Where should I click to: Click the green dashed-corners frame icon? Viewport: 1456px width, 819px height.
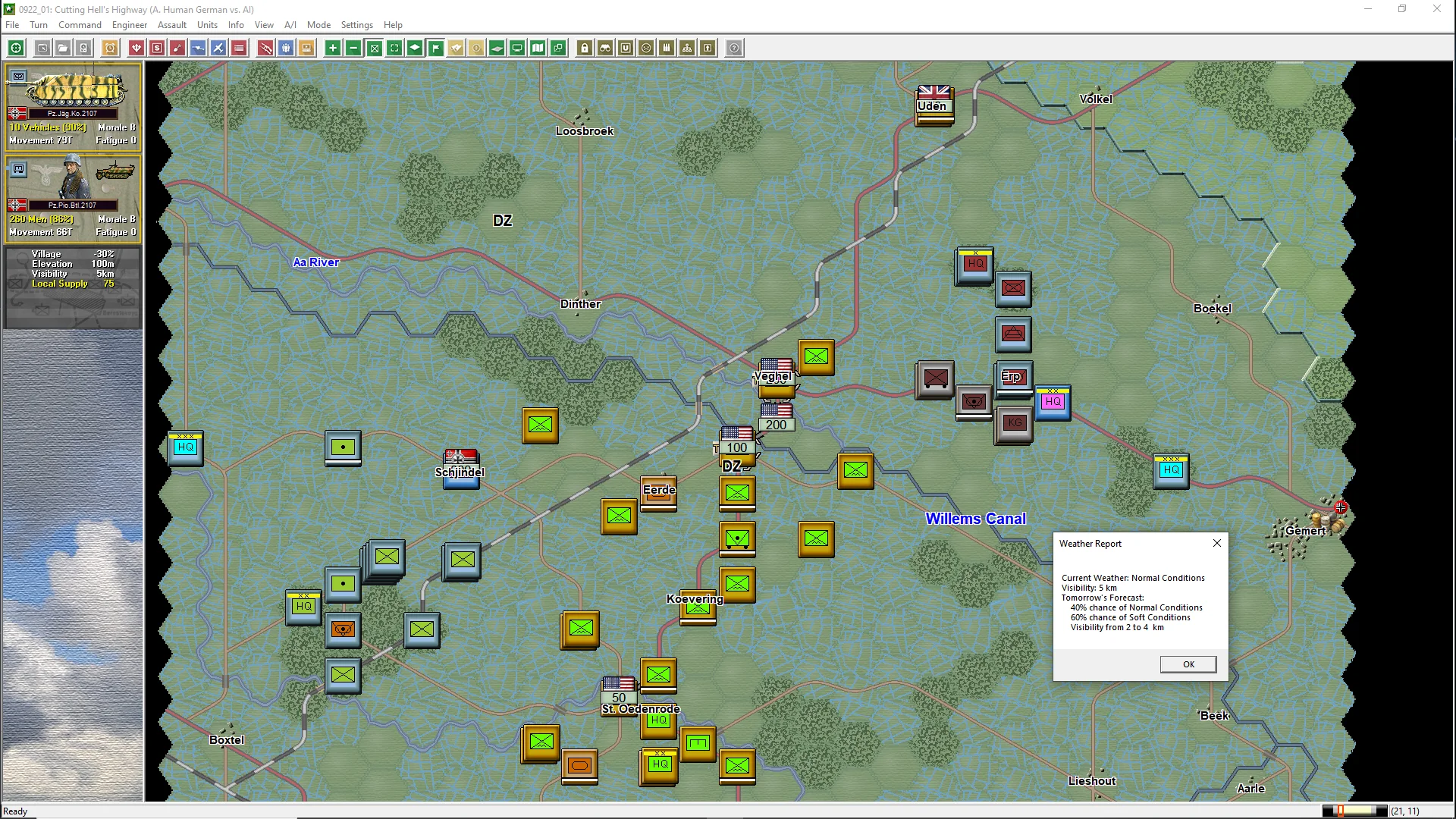[394, 49]
